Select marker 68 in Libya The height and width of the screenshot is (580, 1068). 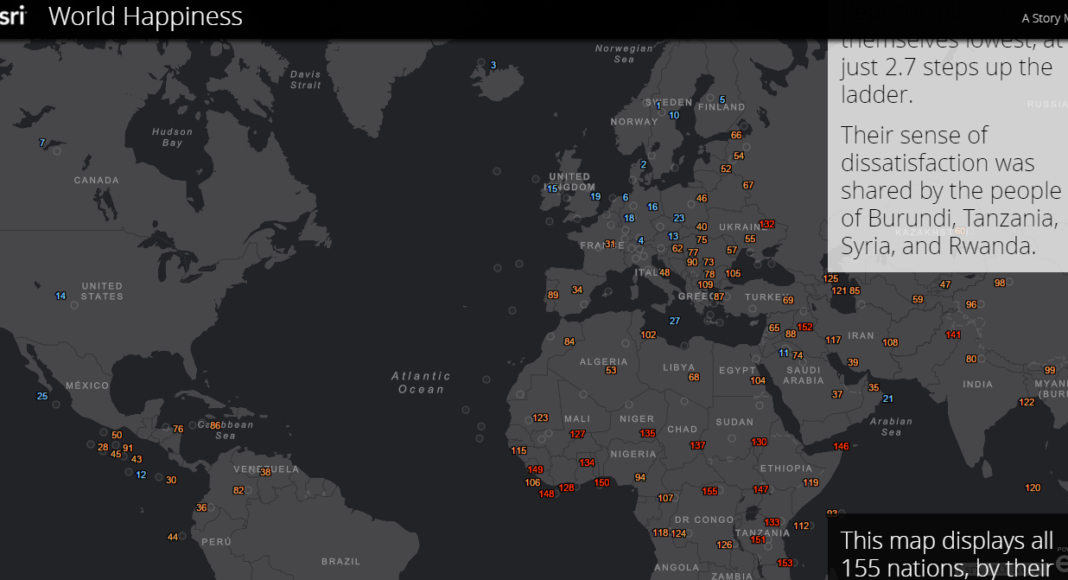coord(693,377)
